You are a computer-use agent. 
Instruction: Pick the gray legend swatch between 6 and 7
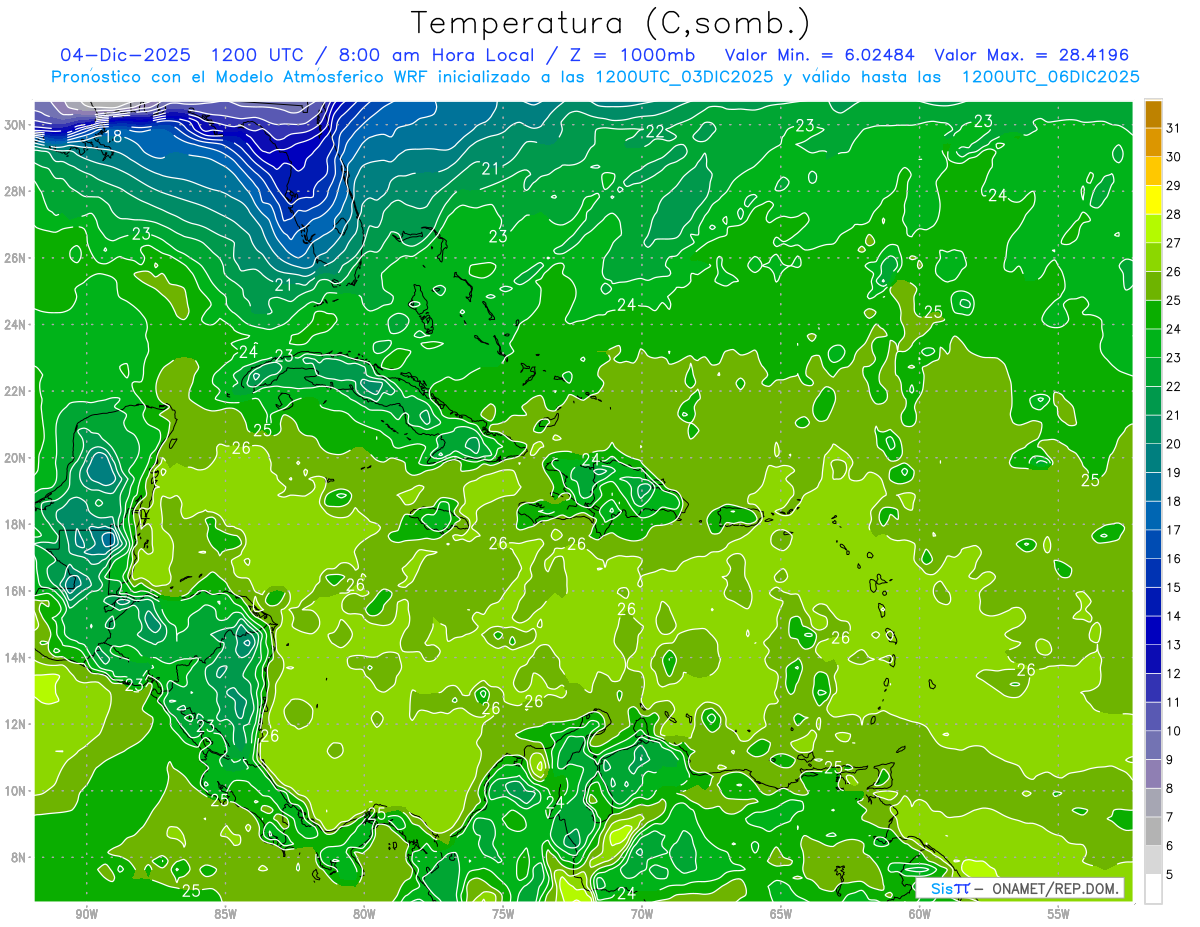click(1153, 831)
